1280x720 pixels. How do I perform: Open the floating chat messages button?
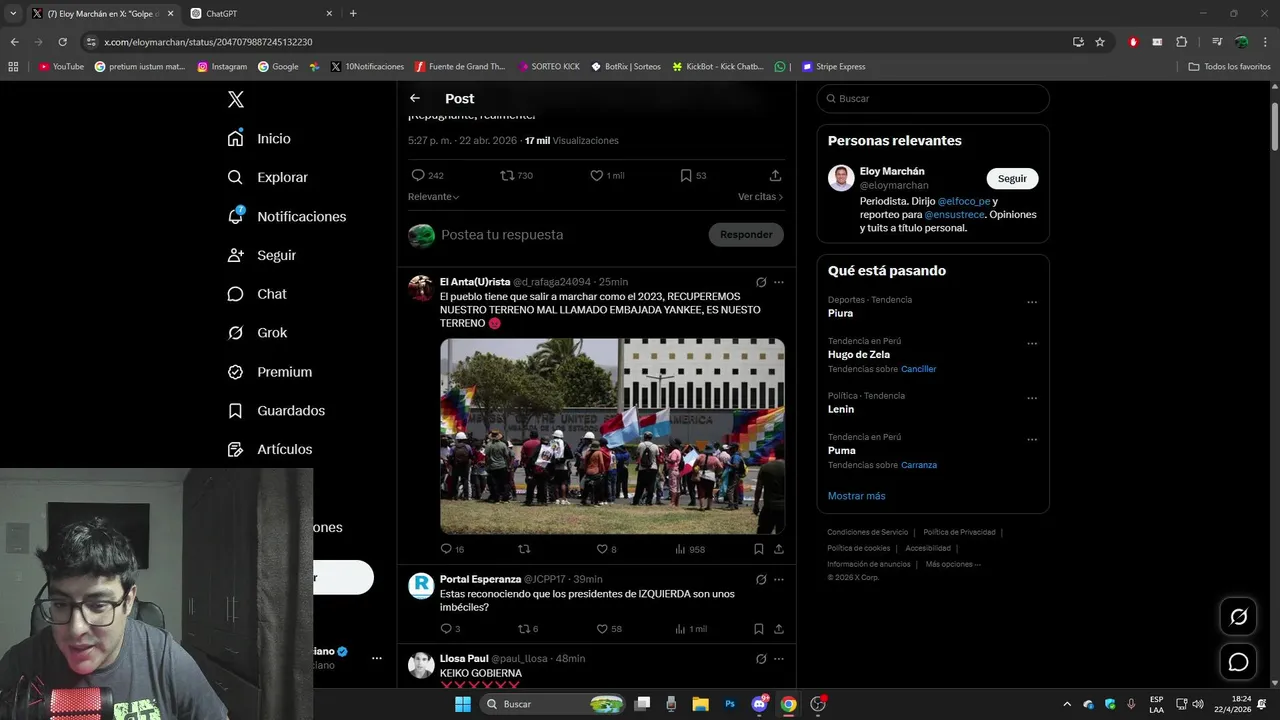click(1238, 662)
